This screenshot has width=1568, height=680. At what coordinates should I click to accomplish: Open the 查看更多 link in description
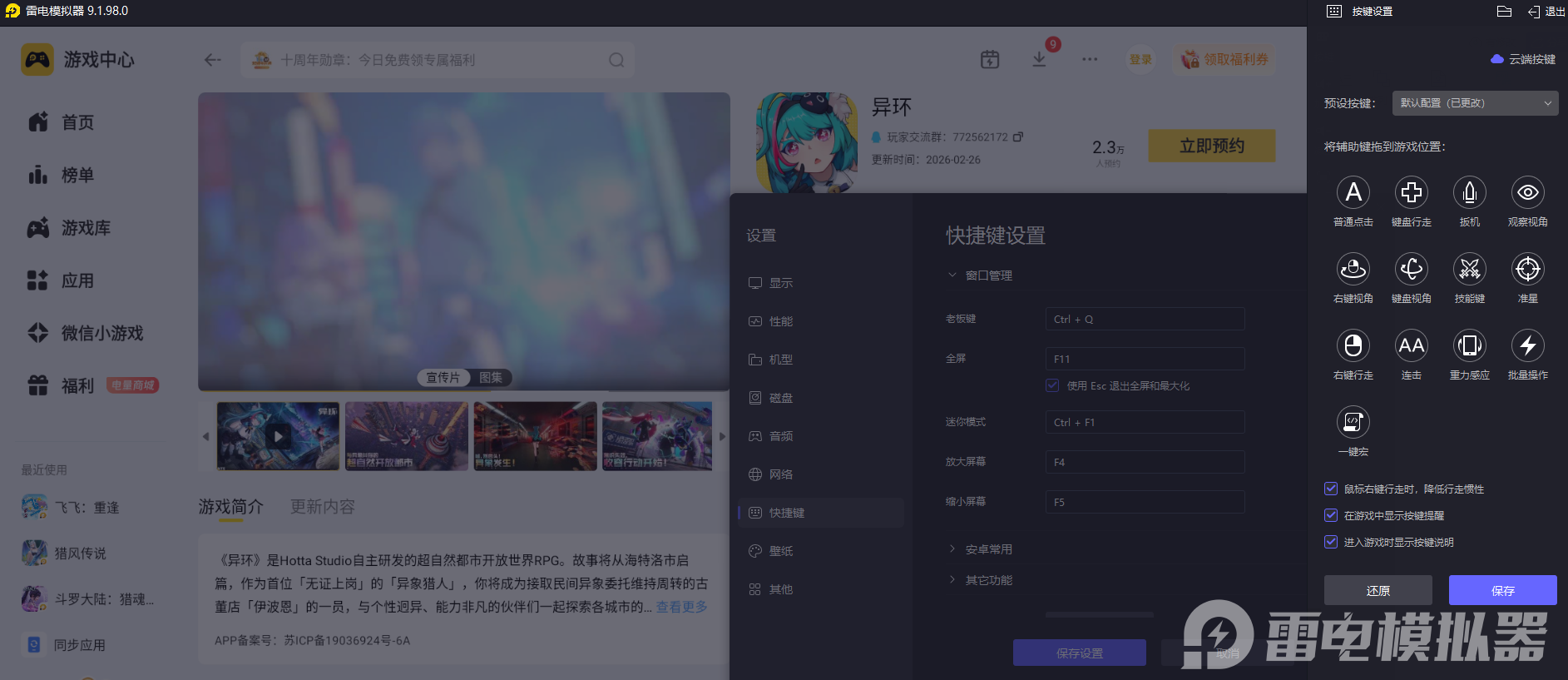(x=682, y=607)
